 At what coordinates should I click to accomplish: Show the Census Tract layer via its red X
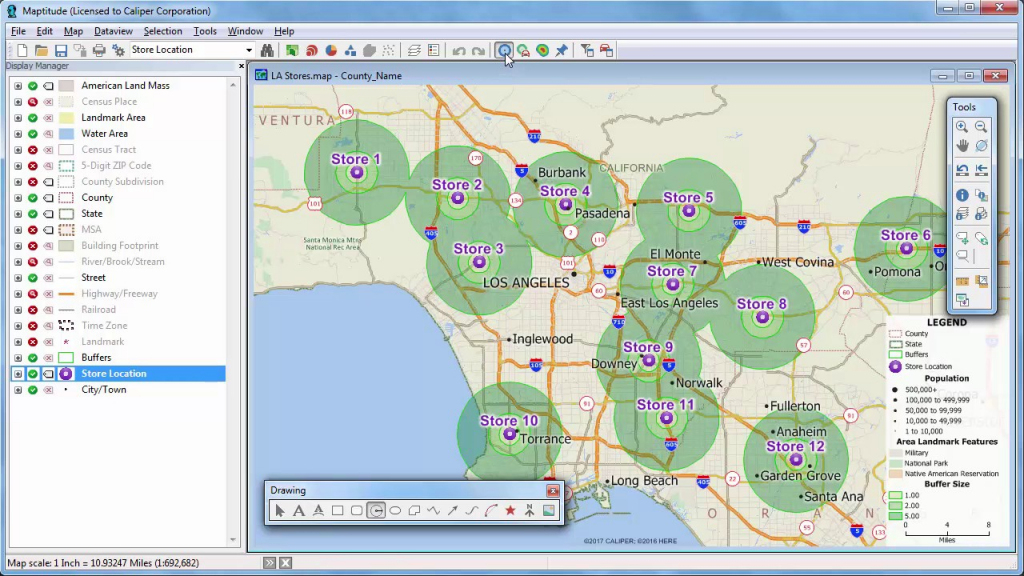pyautogui.click(x=33, y=150)
